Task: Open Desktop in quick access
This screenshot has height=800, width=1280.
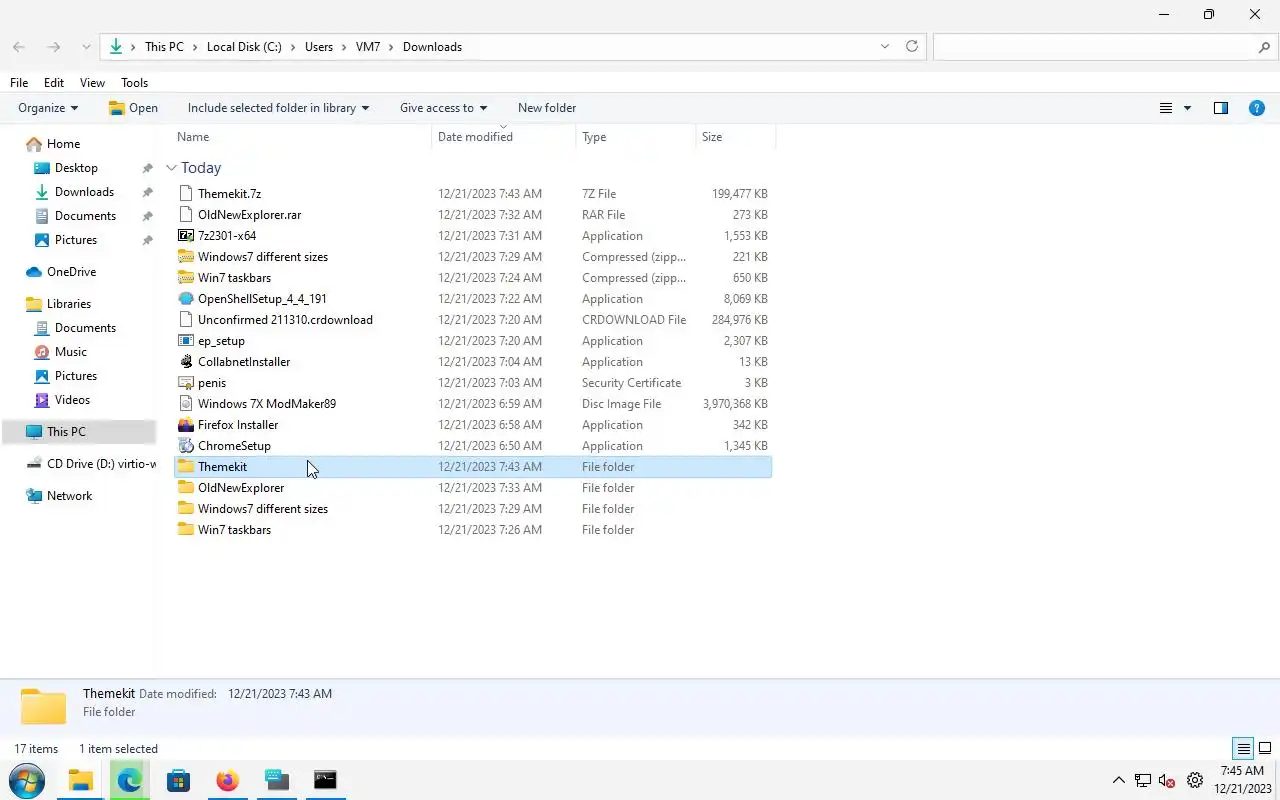Action: tap(76, 168)
